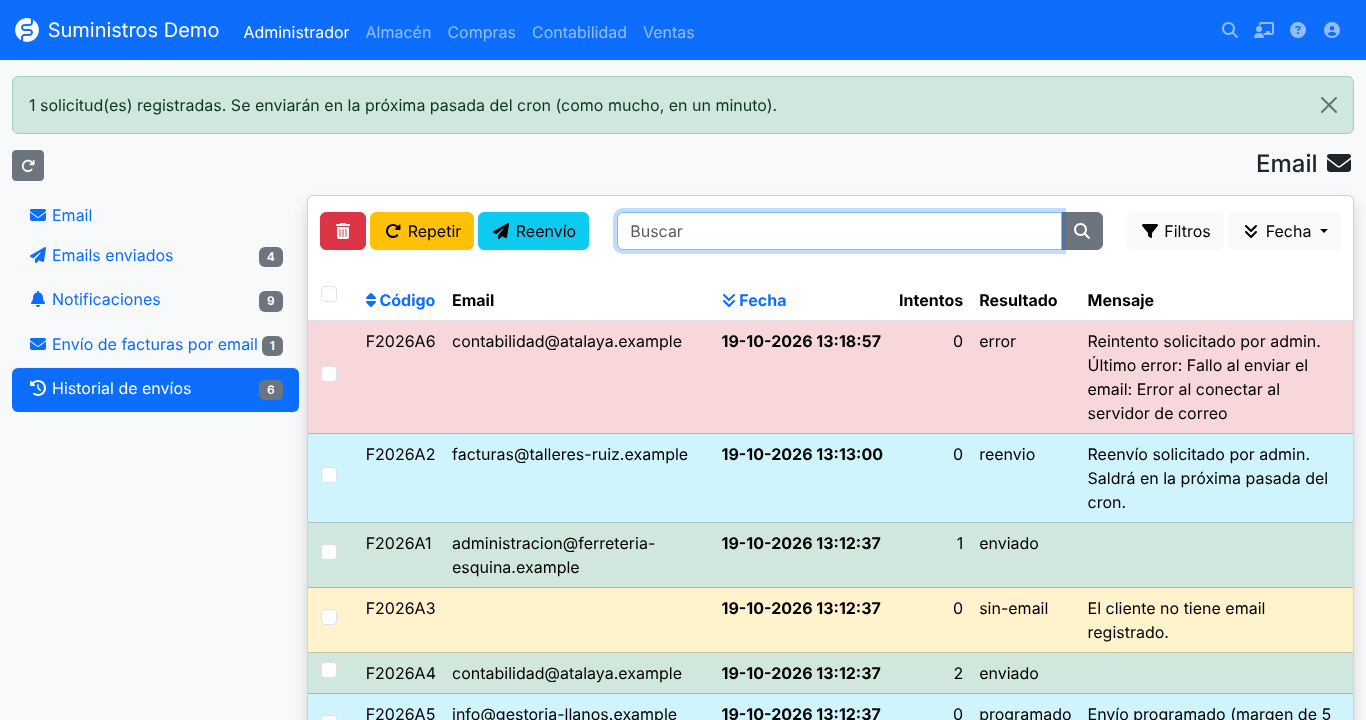Click the support chat icon in navbar
This screenshot has width=1366, height=720.
tap(1264, 30)
